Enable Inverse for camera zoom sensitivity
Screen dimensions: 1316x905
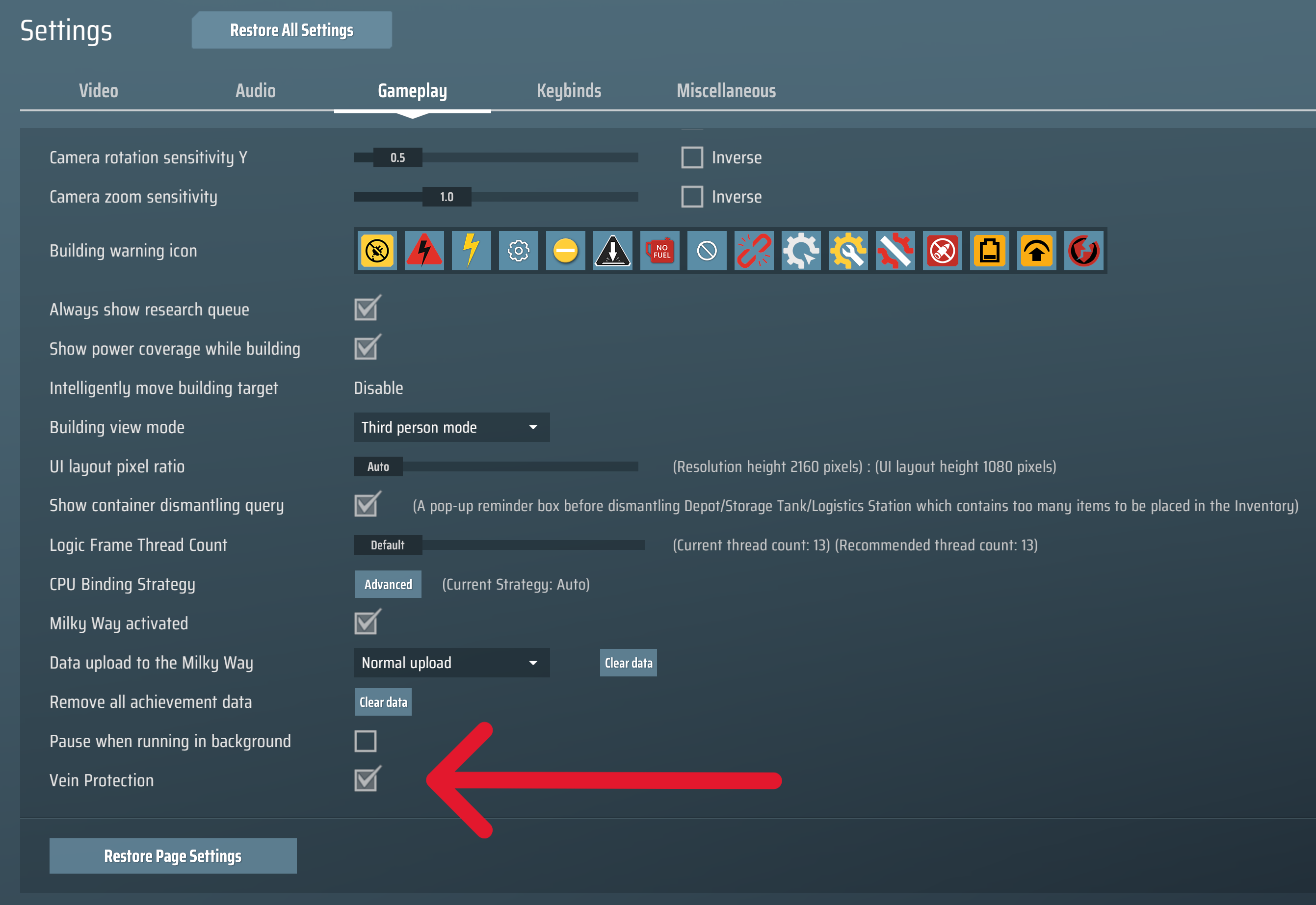(x=692, y=197)
